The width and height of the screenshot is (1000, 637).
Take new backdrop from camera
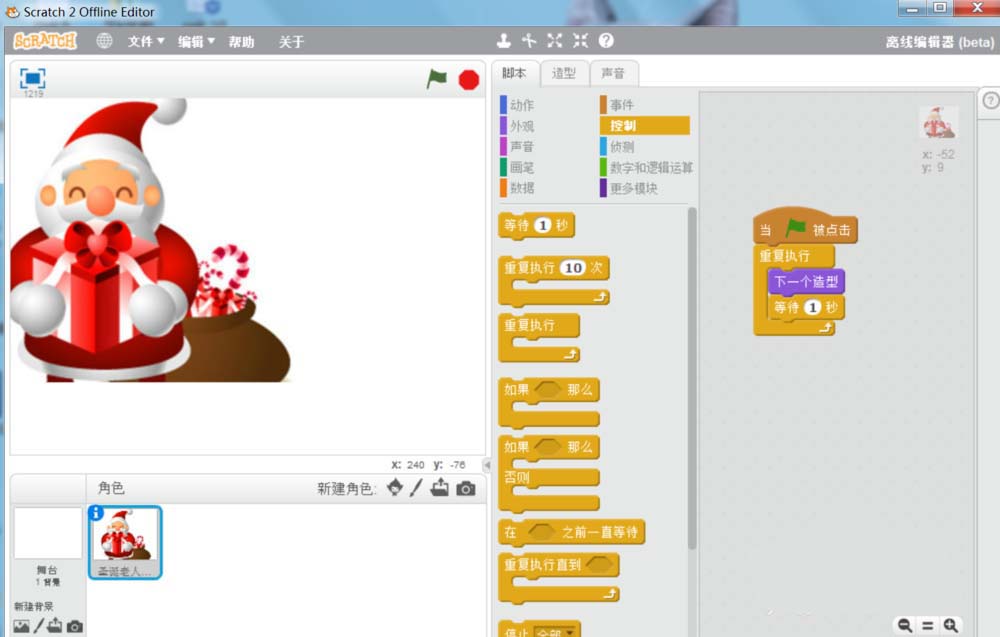(75, 627)
